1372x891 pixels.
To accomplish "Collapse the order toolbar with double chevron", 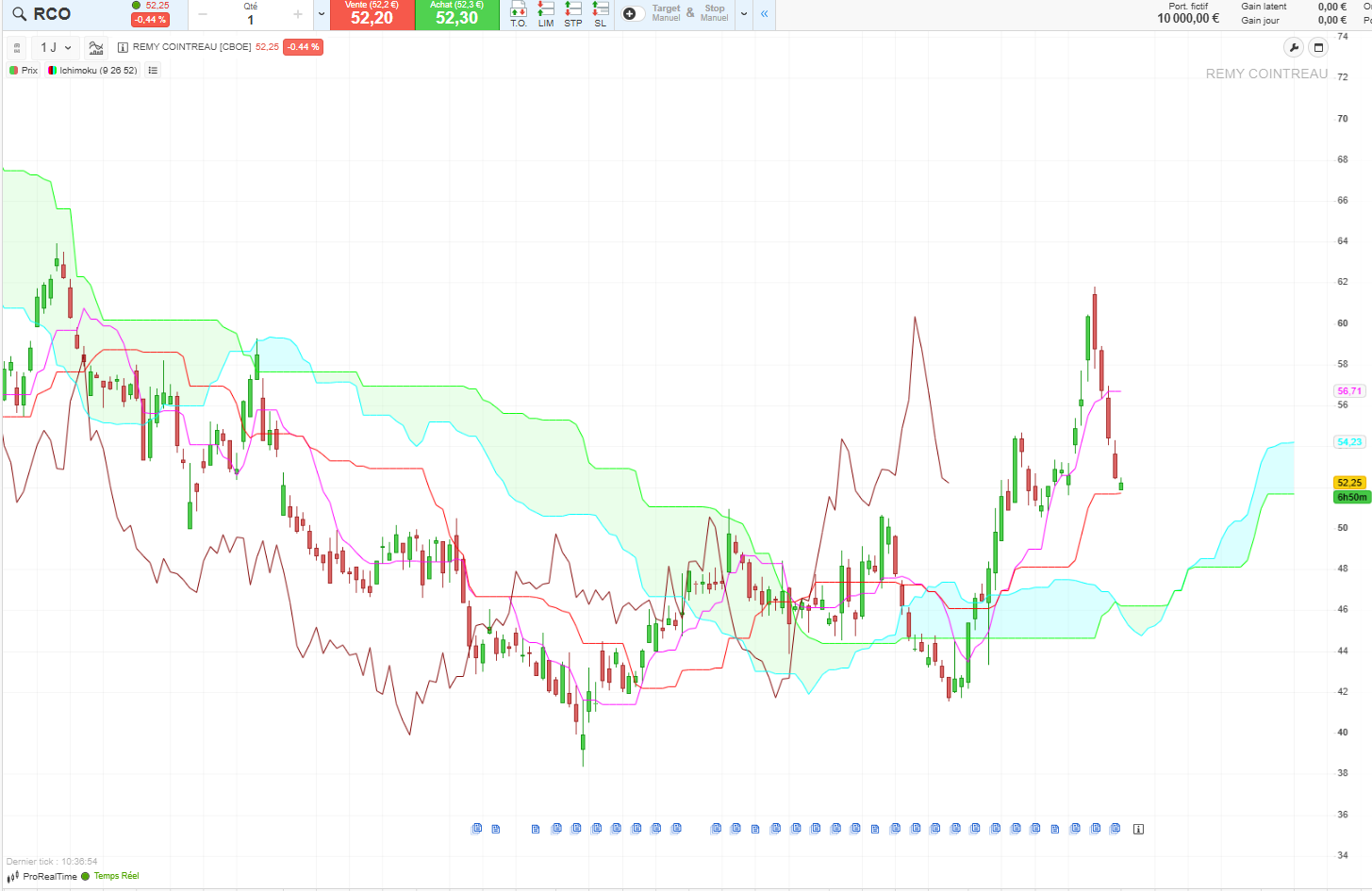I will click(x=764, y=14).
